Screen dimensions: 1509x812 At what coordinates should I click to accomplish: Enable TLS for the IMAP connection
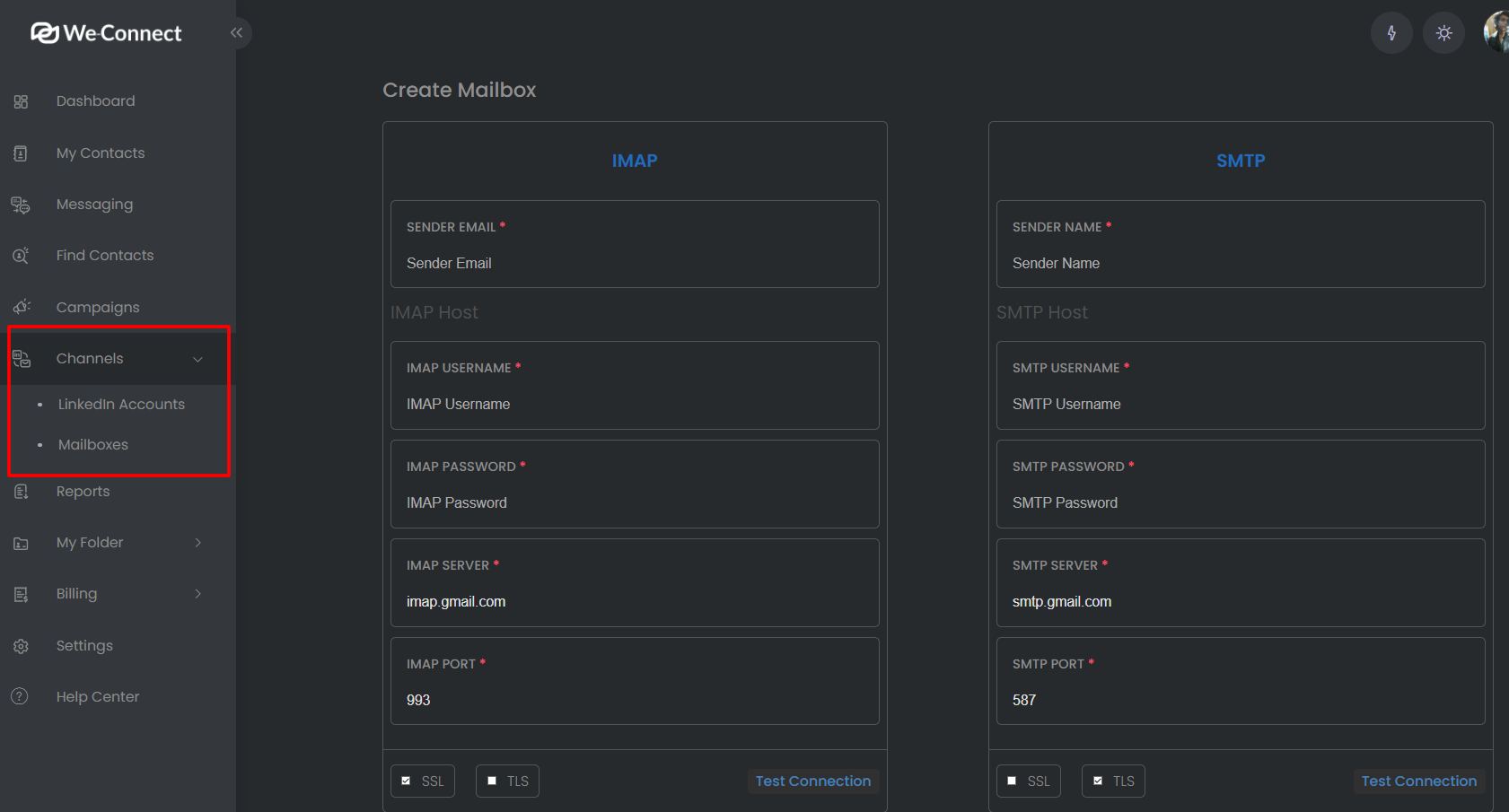[x=491, y=780]
